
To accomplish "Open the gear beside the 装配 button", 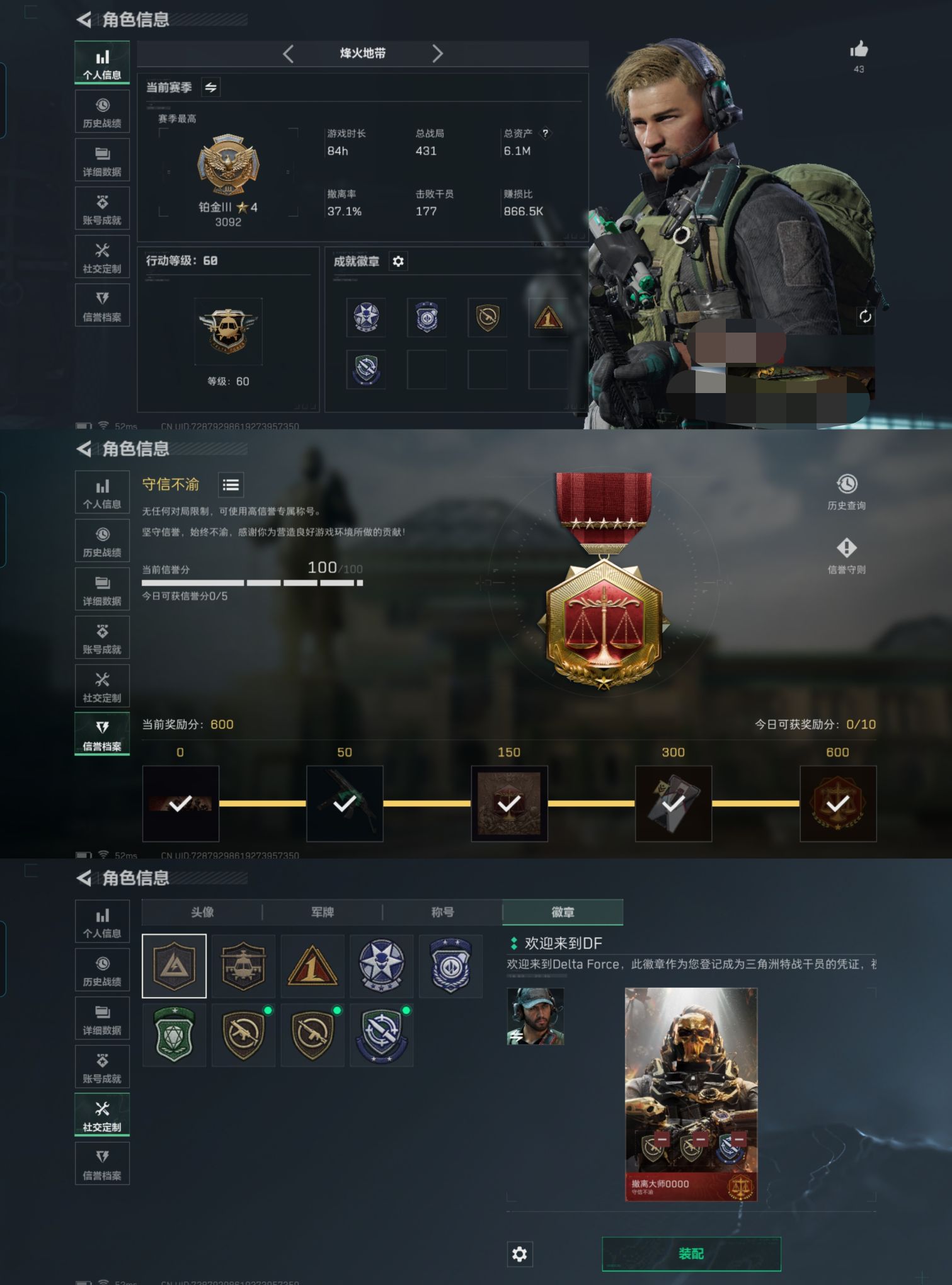I will point(519,1254).
